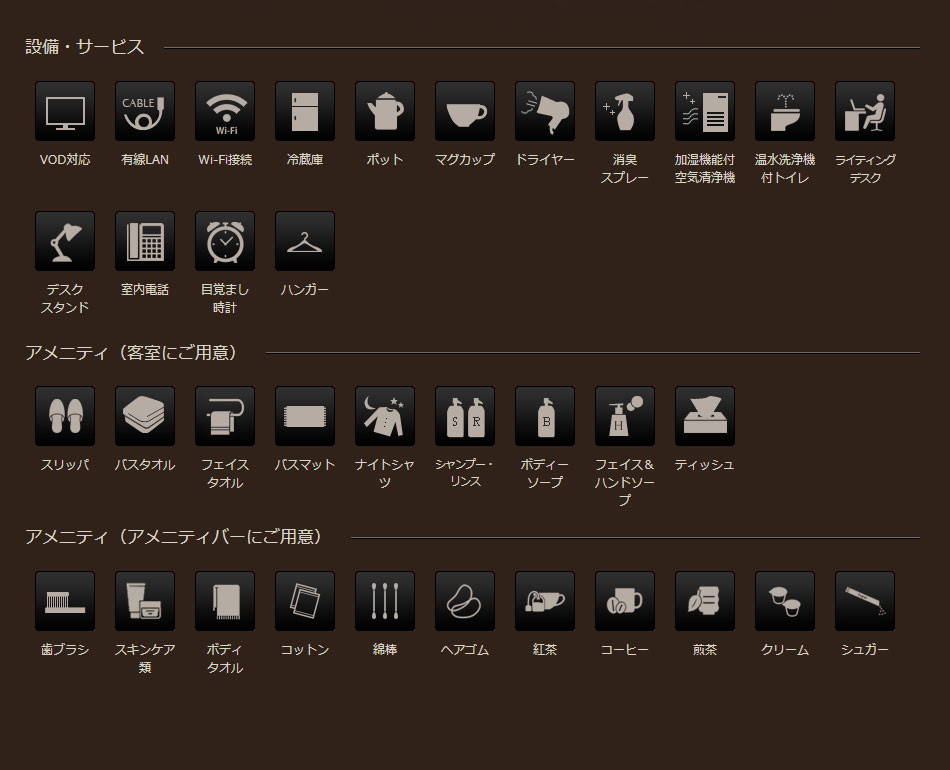Click the 歯ブラシ text label
This screenshot has height=770, width=950.
click(65, 649)
